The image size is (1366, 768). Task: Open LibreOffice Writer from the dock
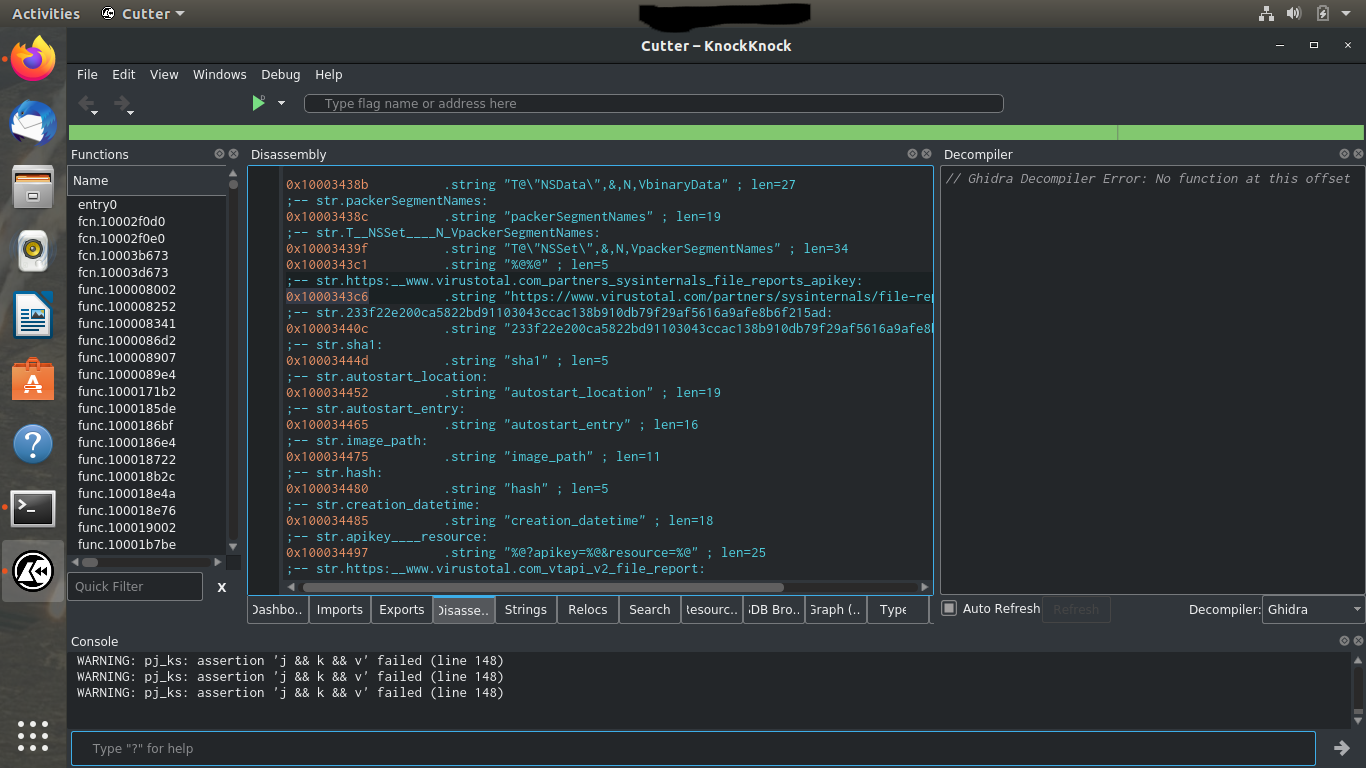coord(33,316)
